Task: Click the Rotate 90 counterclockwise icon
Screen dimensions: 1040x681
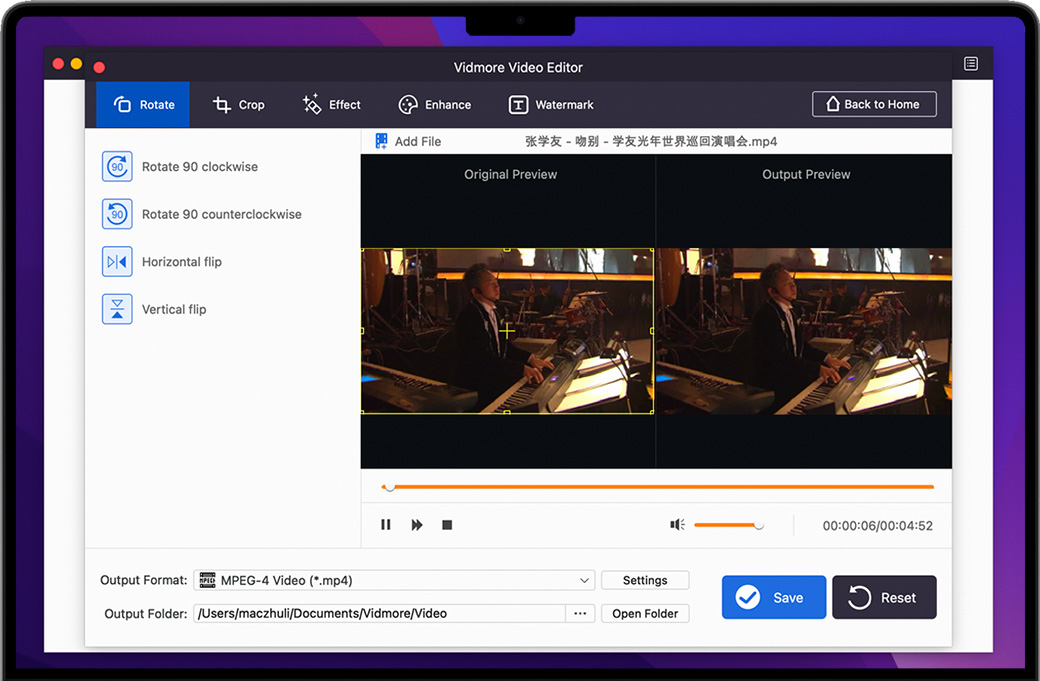Action: point(117,214)
